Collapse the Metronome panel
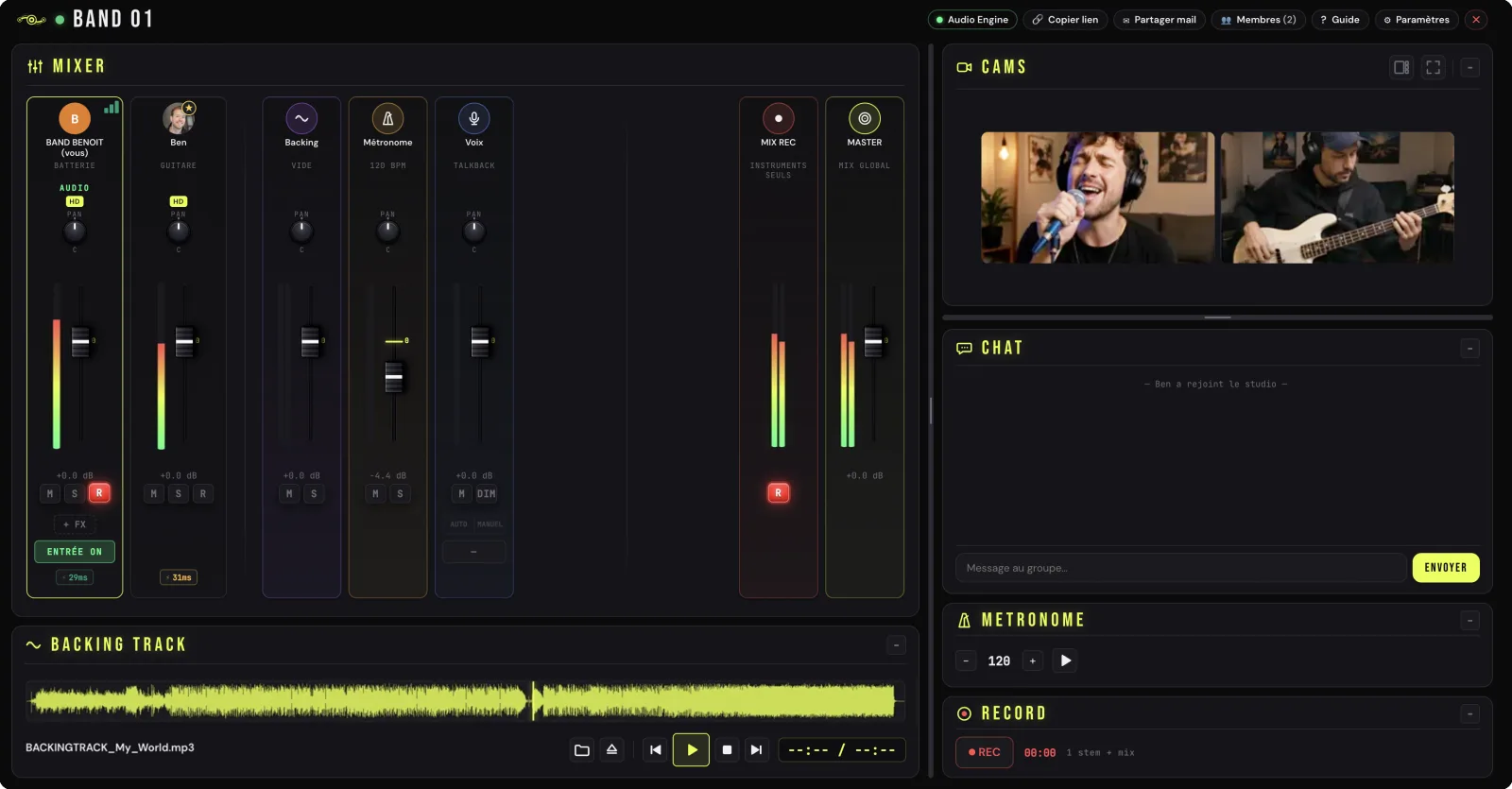 [x=1469, y=620]
